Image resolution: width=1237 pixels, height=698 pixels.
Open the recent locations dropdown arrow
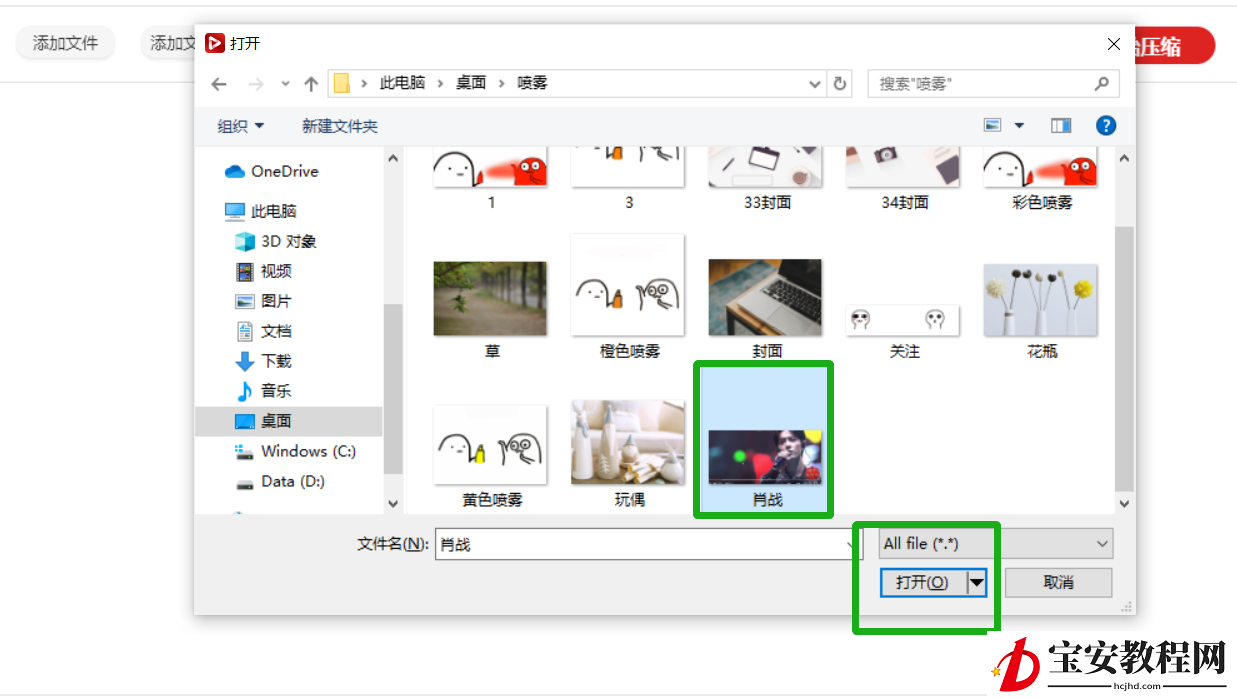285,84
